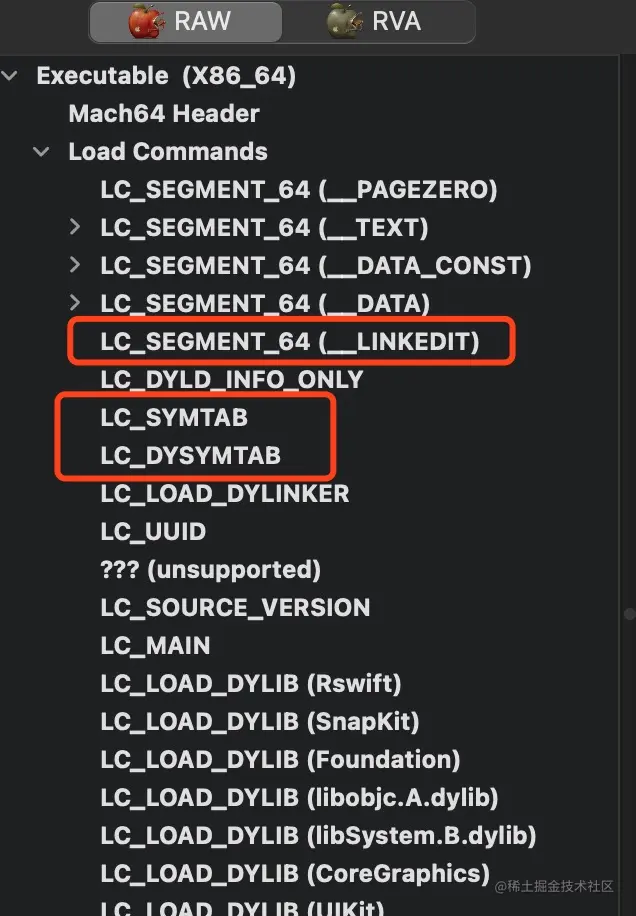Click the red apple RAW icon
Image resolution: width=636 pixels, height=916 pixels.
tap(146, 21)
